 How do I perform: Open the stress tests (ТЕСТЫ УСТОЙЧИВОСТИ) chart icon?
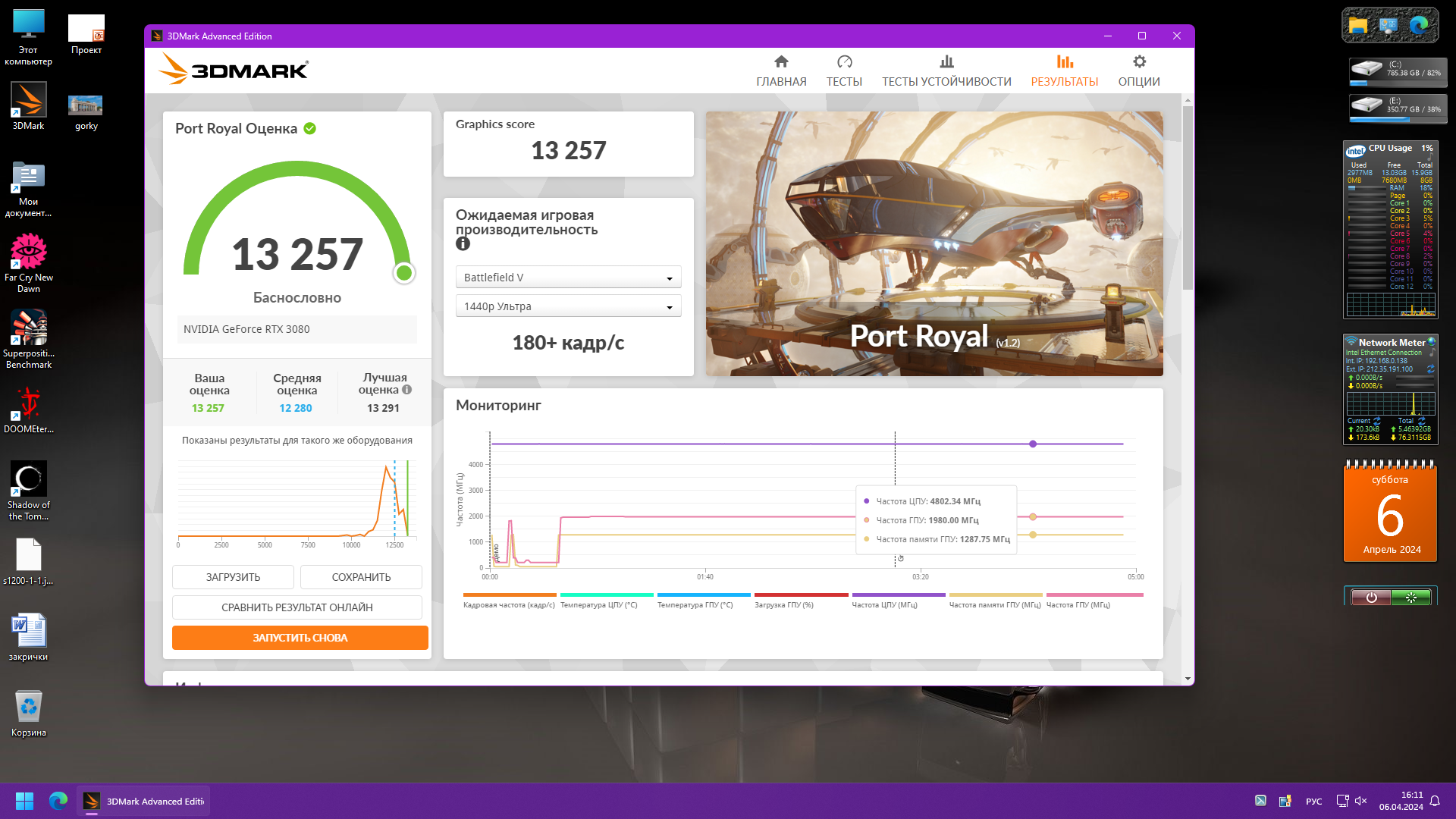(x=946, y=62)
